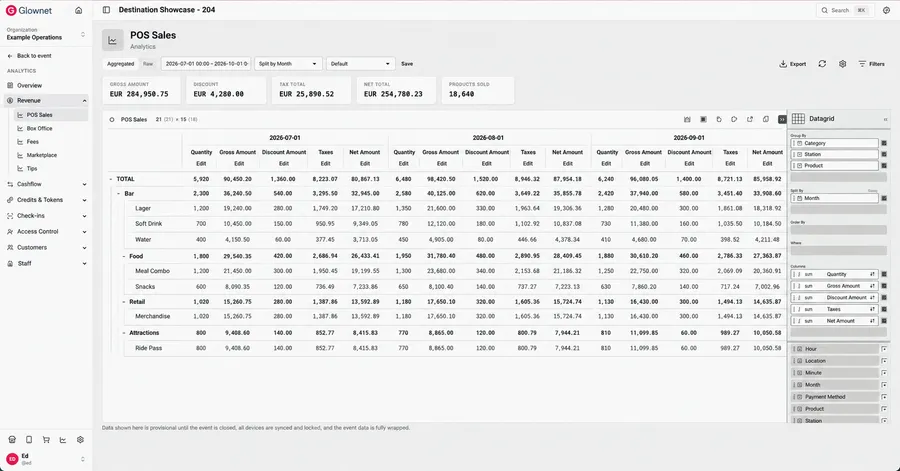Select POS Sales in sidebar

[51, 115]
